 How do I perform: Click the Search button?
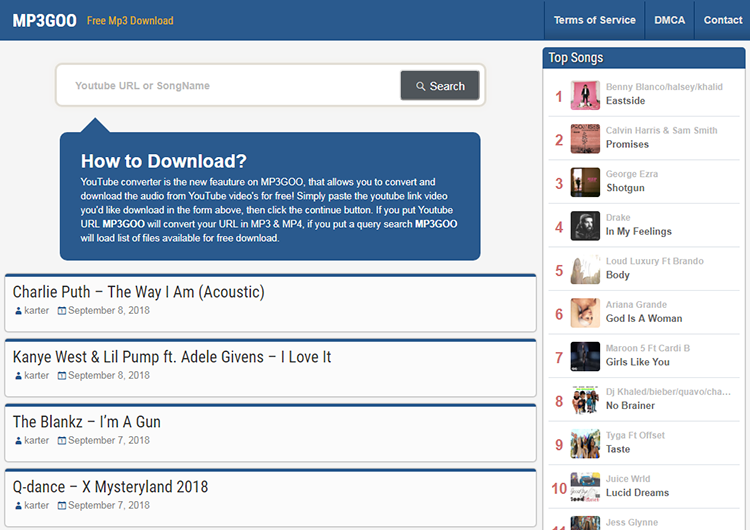[440, 86]
